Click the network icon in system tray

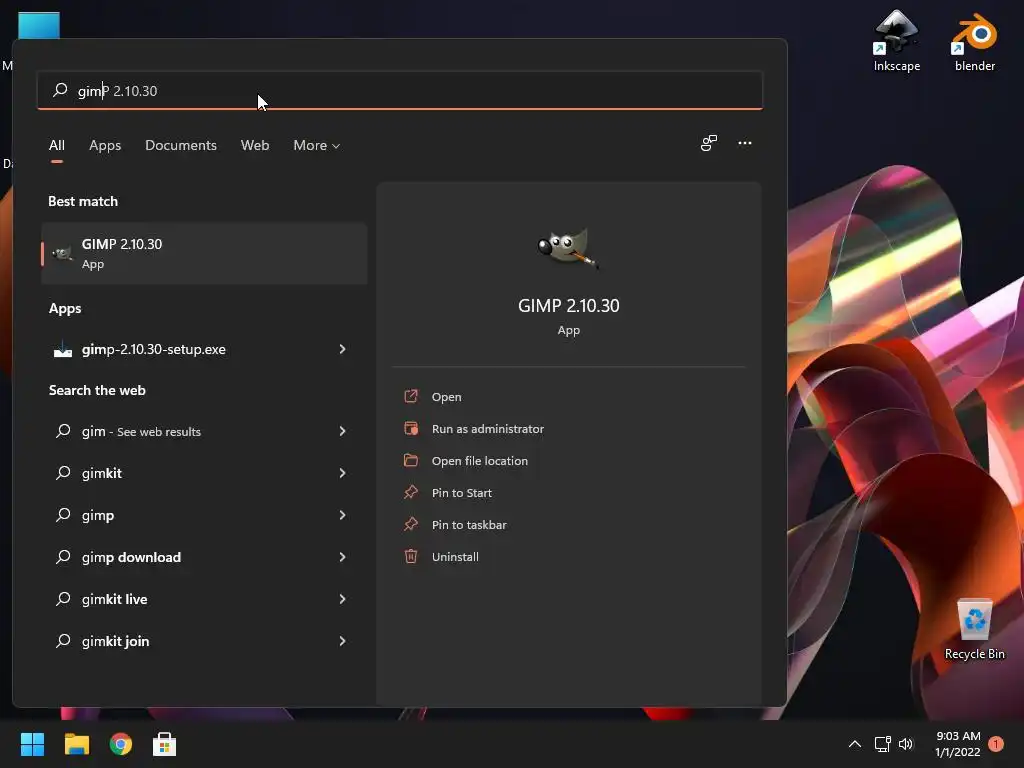coord(882,744)
